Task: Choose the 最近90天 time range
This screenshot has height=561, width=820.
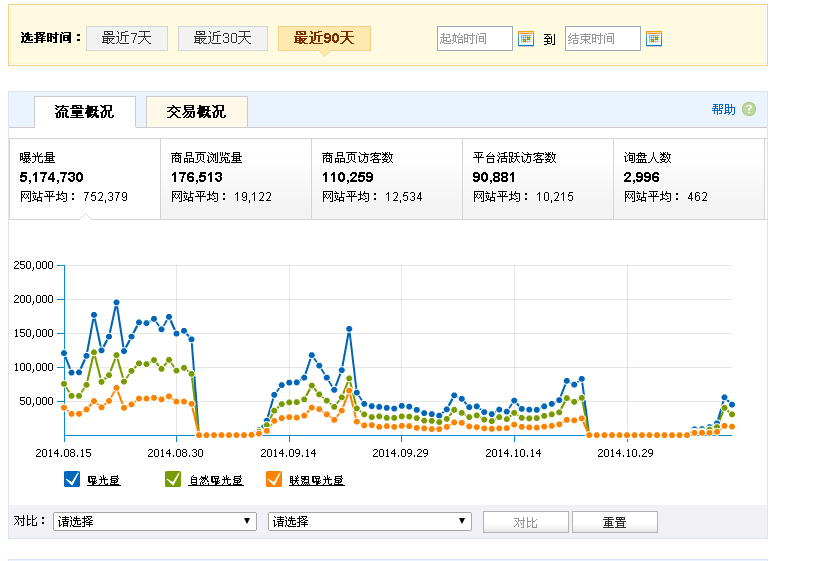Action: click(x=324, y=38)
